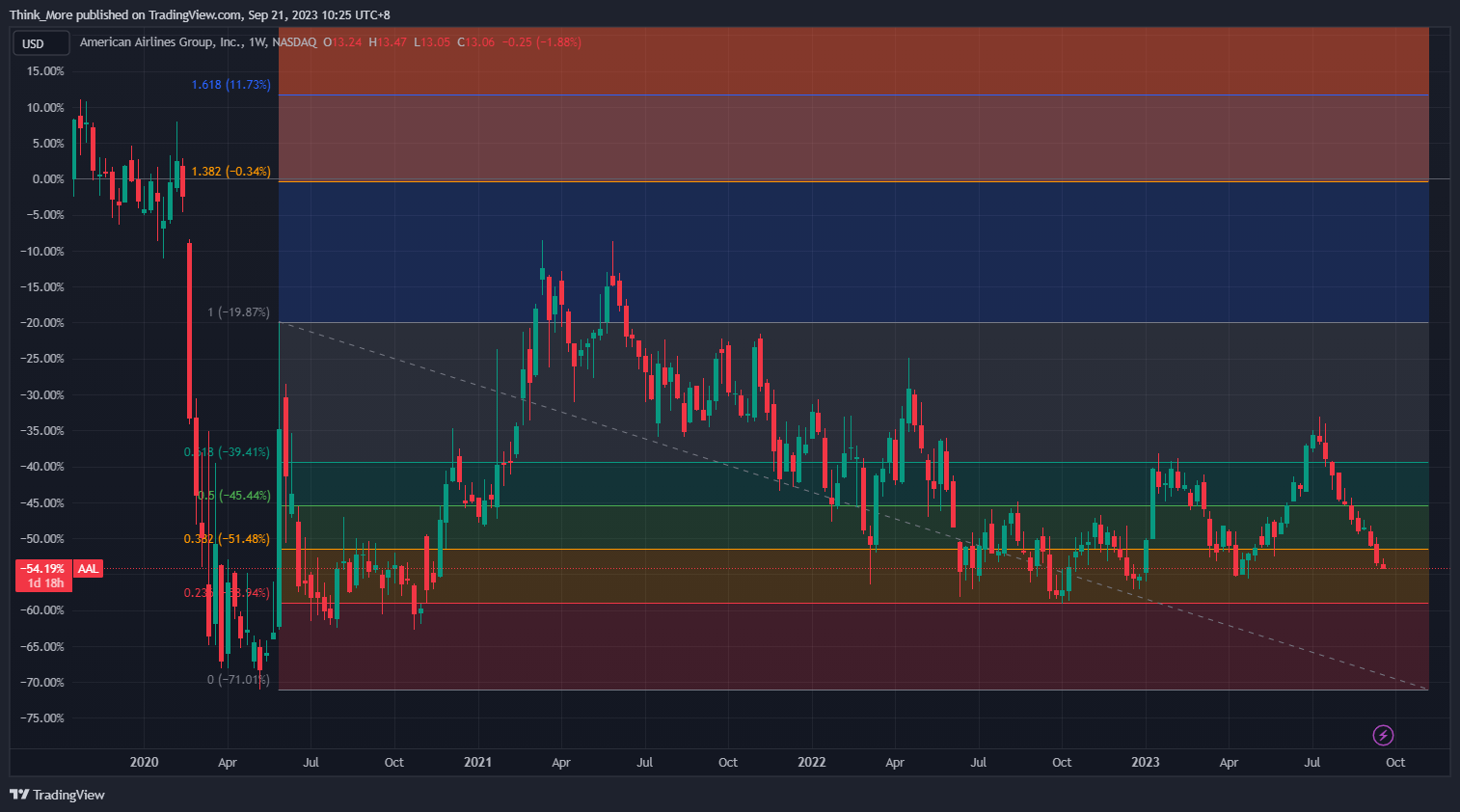Click the Apr 2021 time axis label

click(561, 763)
